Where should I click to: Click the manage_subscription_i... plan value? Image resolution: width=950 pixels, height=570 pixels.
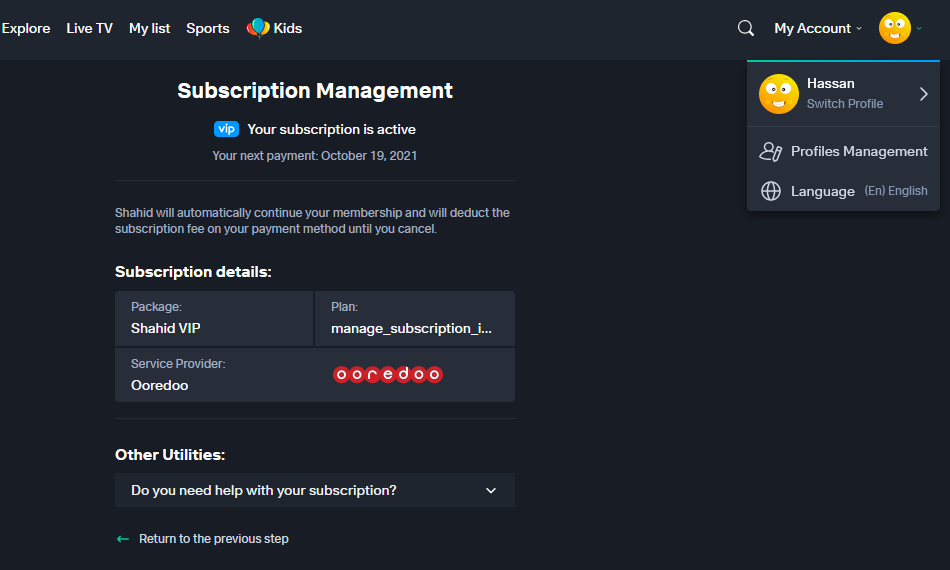pos(411,328)
